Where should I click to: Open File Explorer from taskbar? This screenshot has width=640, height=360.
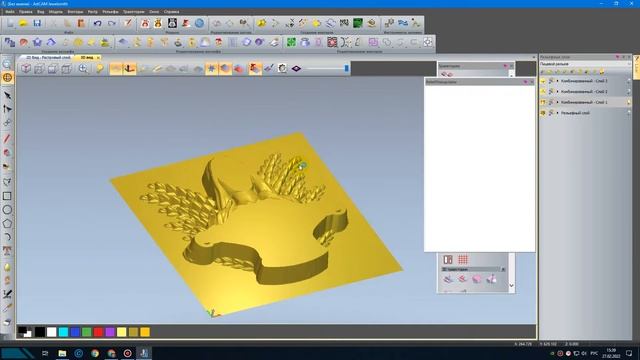[x=62, y=353]
